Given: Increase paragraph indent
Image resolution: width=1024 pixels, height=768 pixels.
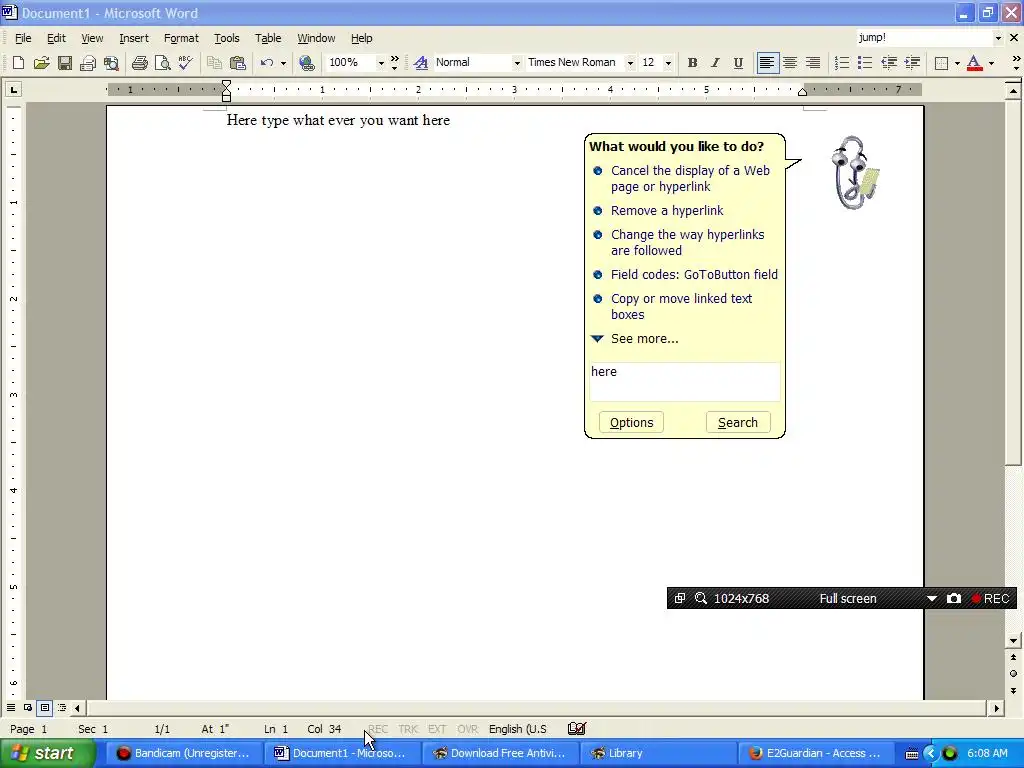Looking at the screenshot, I should tap(912, 63).
